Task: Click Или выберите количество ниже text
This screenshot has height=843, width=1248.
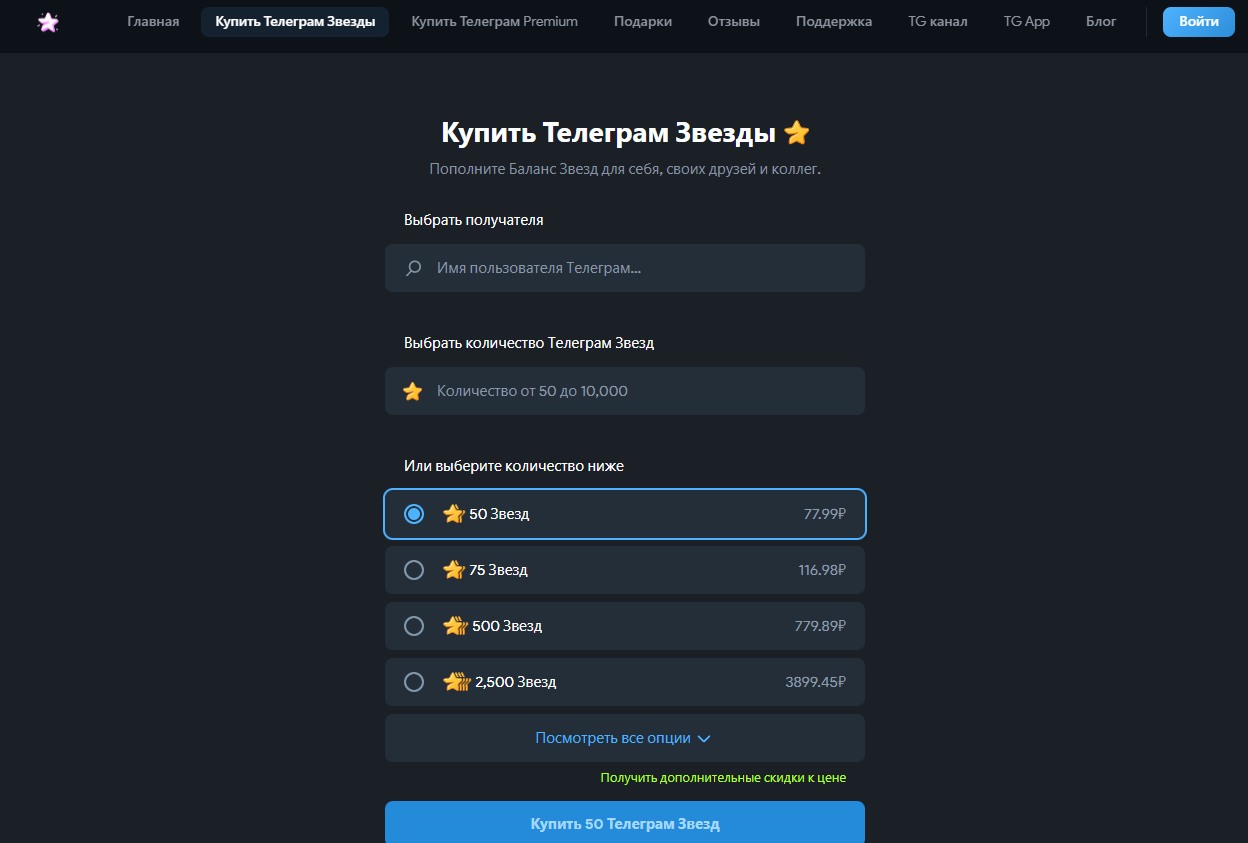Action: (514, 466)
